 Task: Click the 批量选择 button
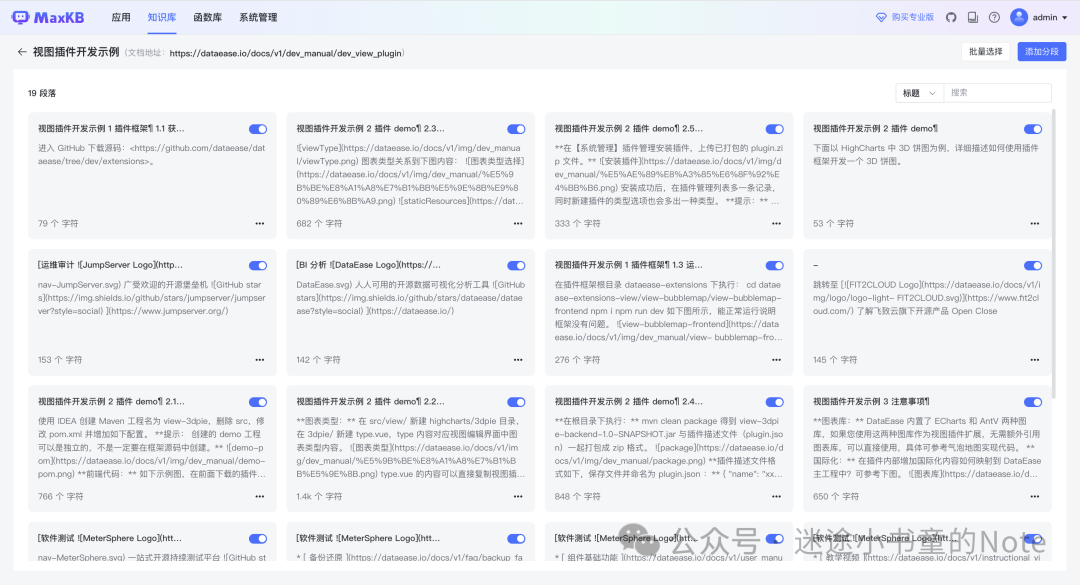point(986,52)
